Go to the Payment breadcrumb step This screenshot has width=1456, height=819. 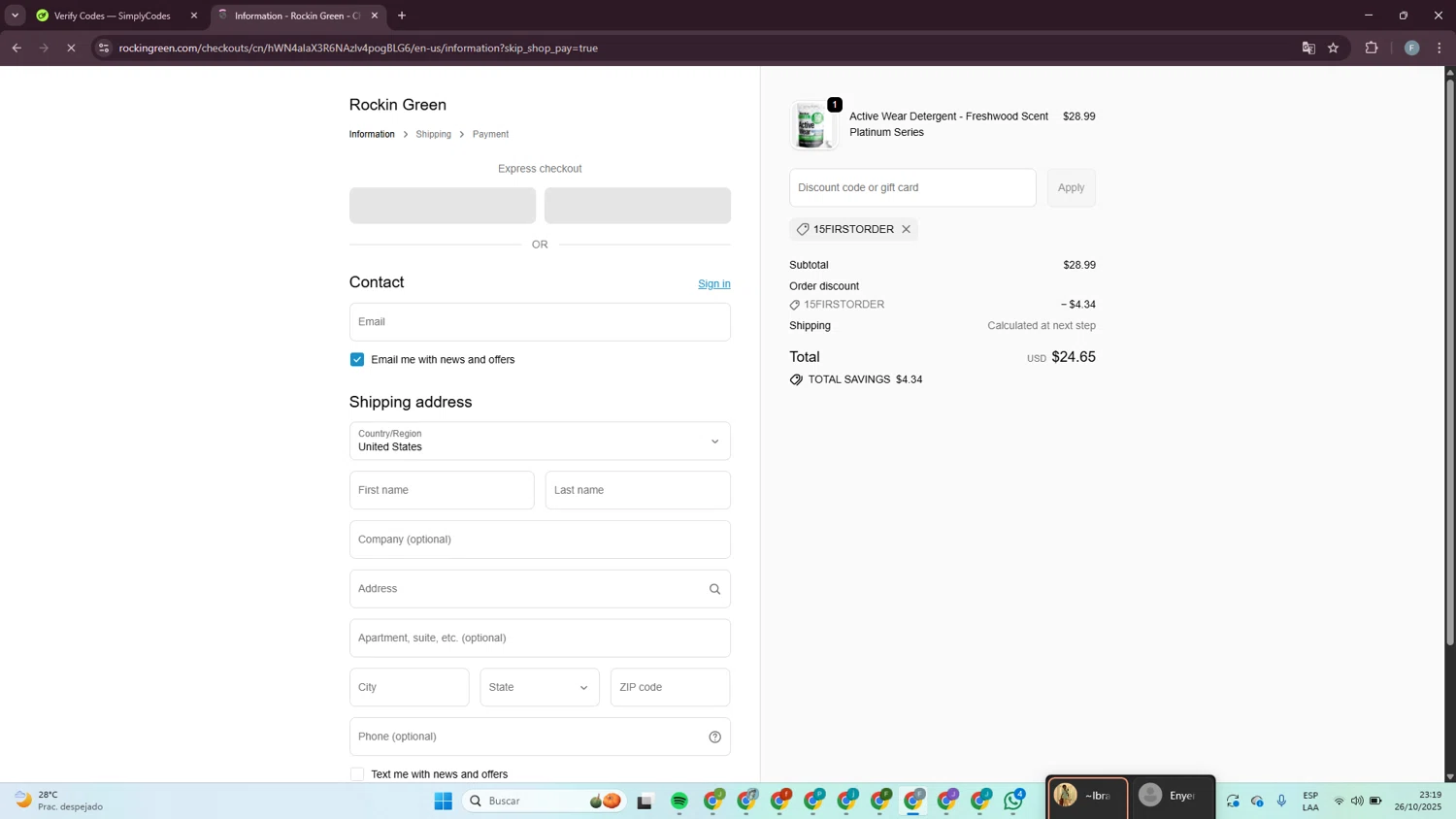coord(490,134)
